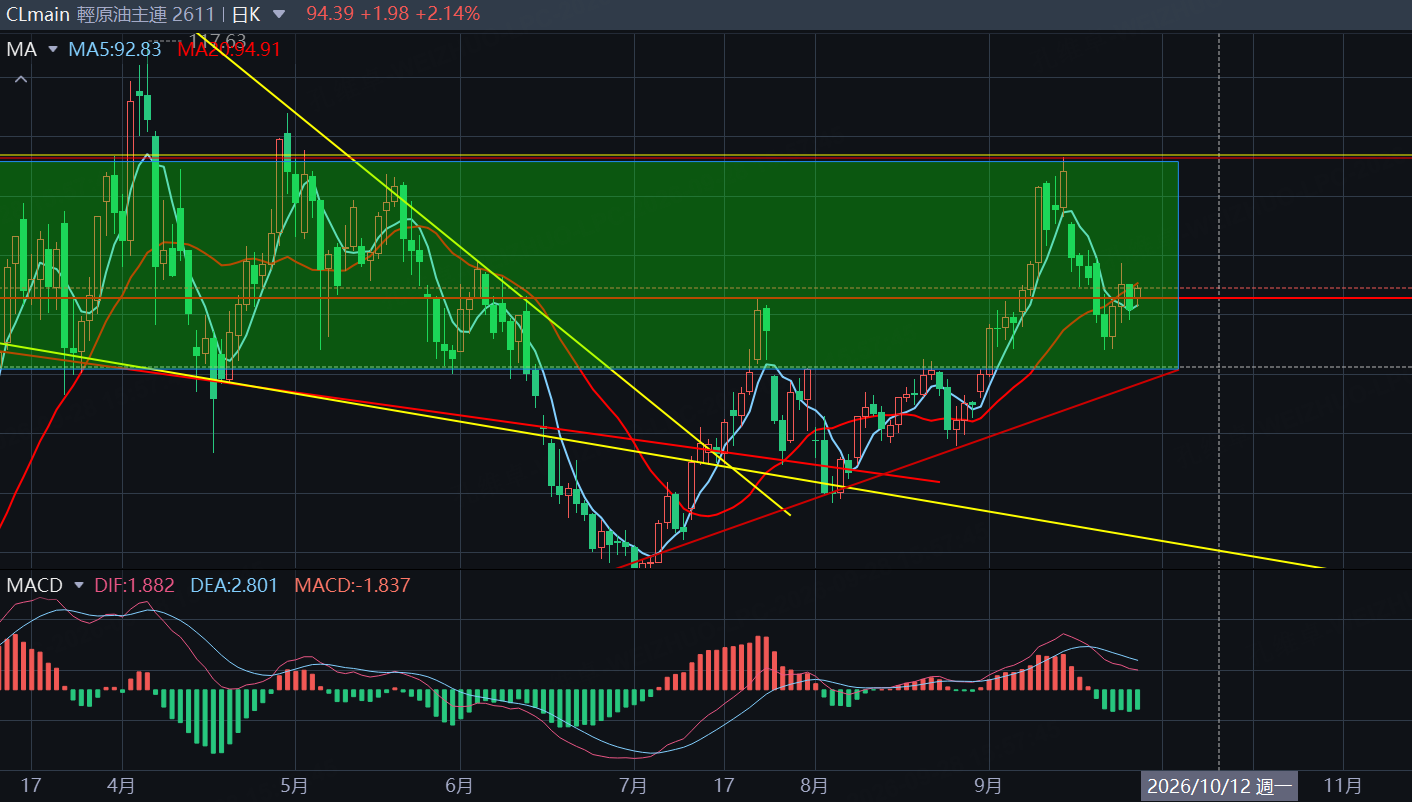Open the 日K period dropdown arrow
The image size is (1412, 802).
pyautogui.click(x=278, y=14)
